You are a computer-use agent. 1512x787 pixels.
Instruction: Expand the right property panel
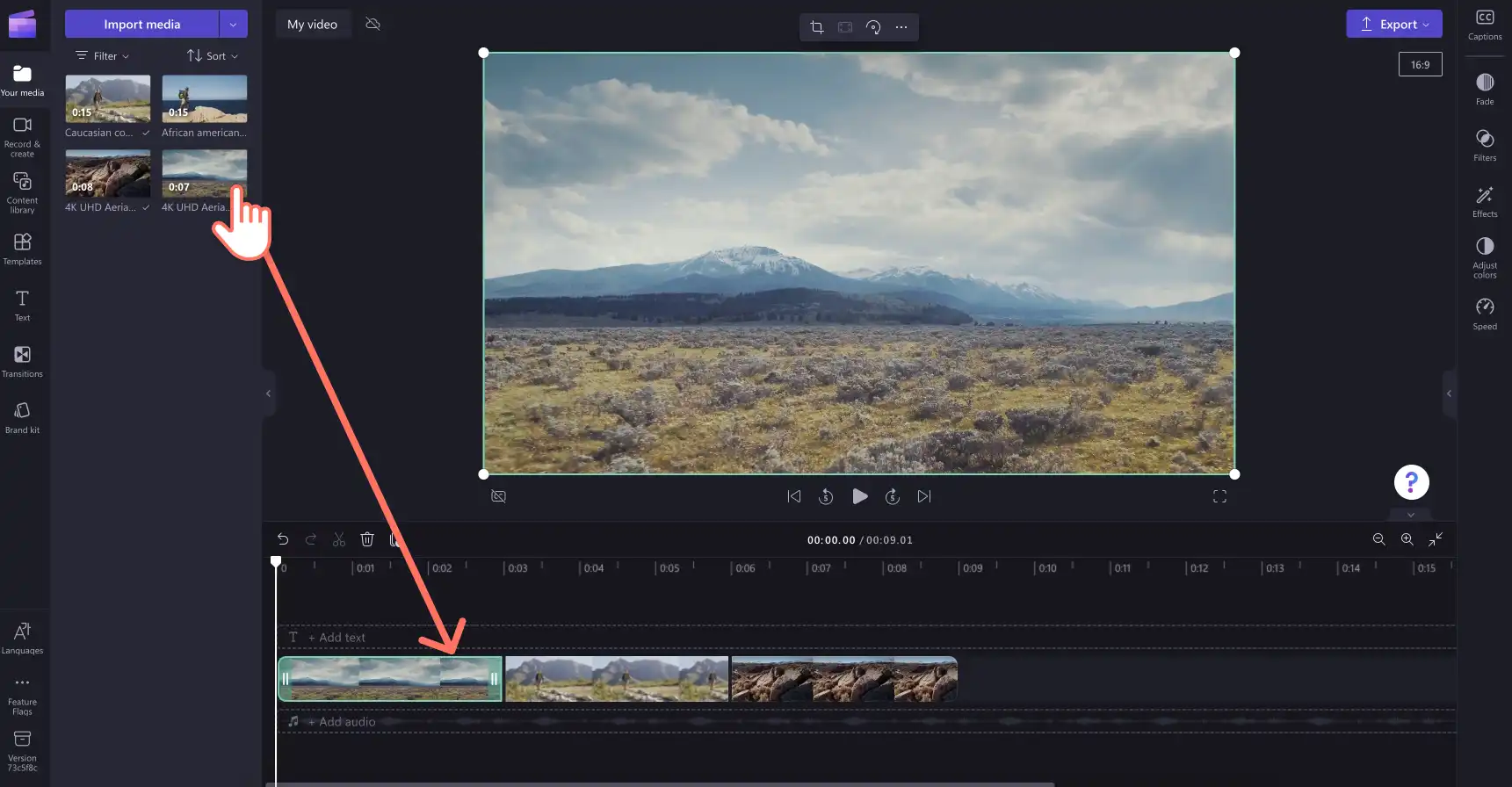[1449, 393]
